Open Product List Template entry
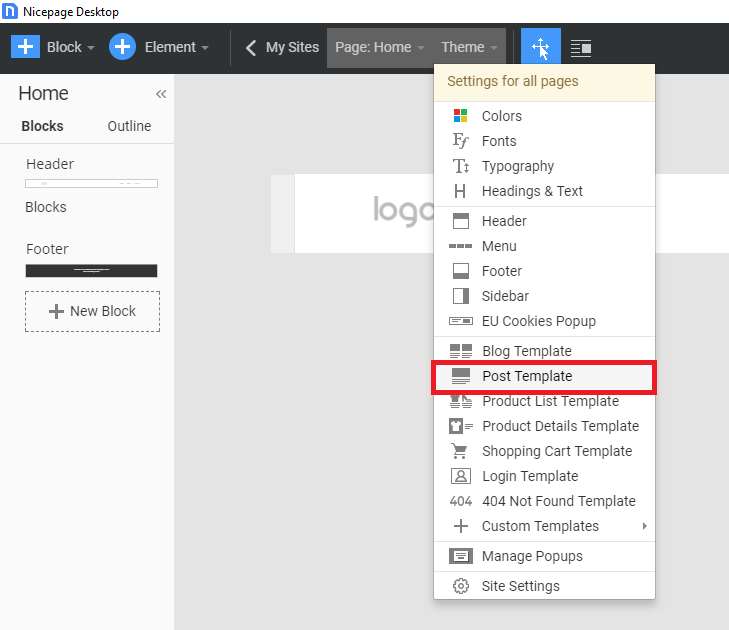729x630 pixels. (544, 401)
